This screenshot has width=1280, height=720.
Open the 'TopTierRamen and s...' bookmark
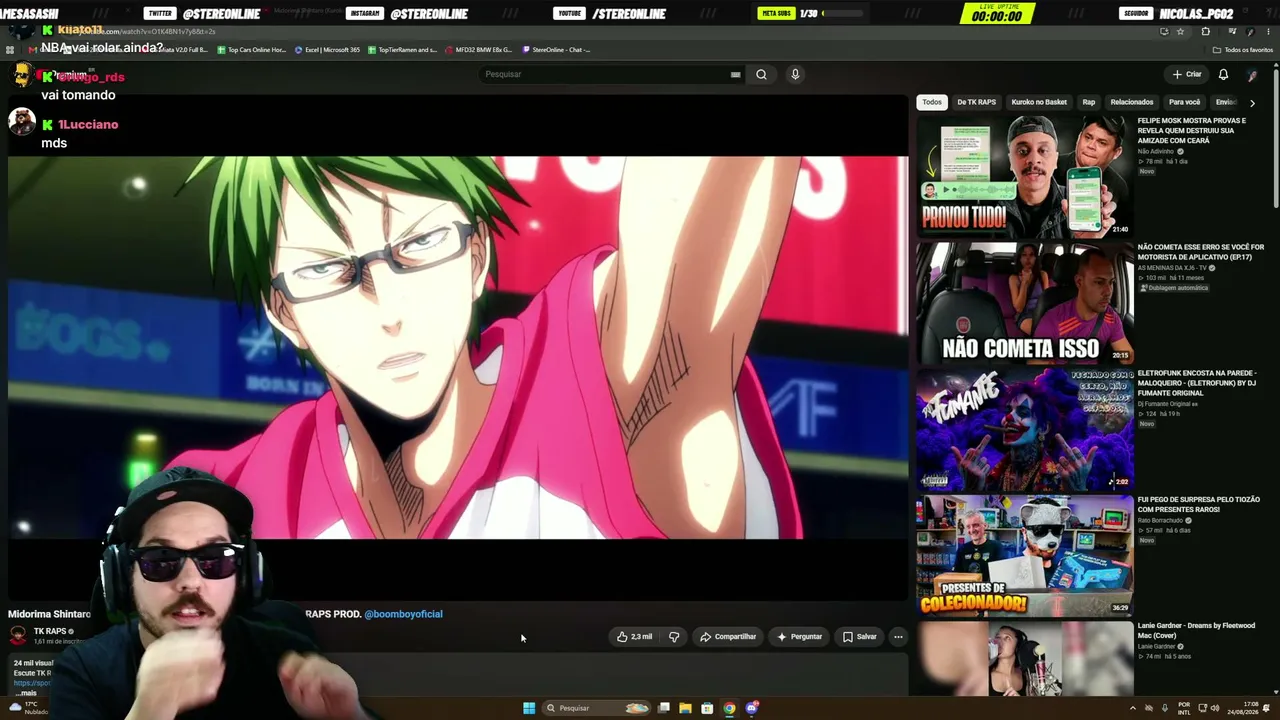click(x=402, y=50)
